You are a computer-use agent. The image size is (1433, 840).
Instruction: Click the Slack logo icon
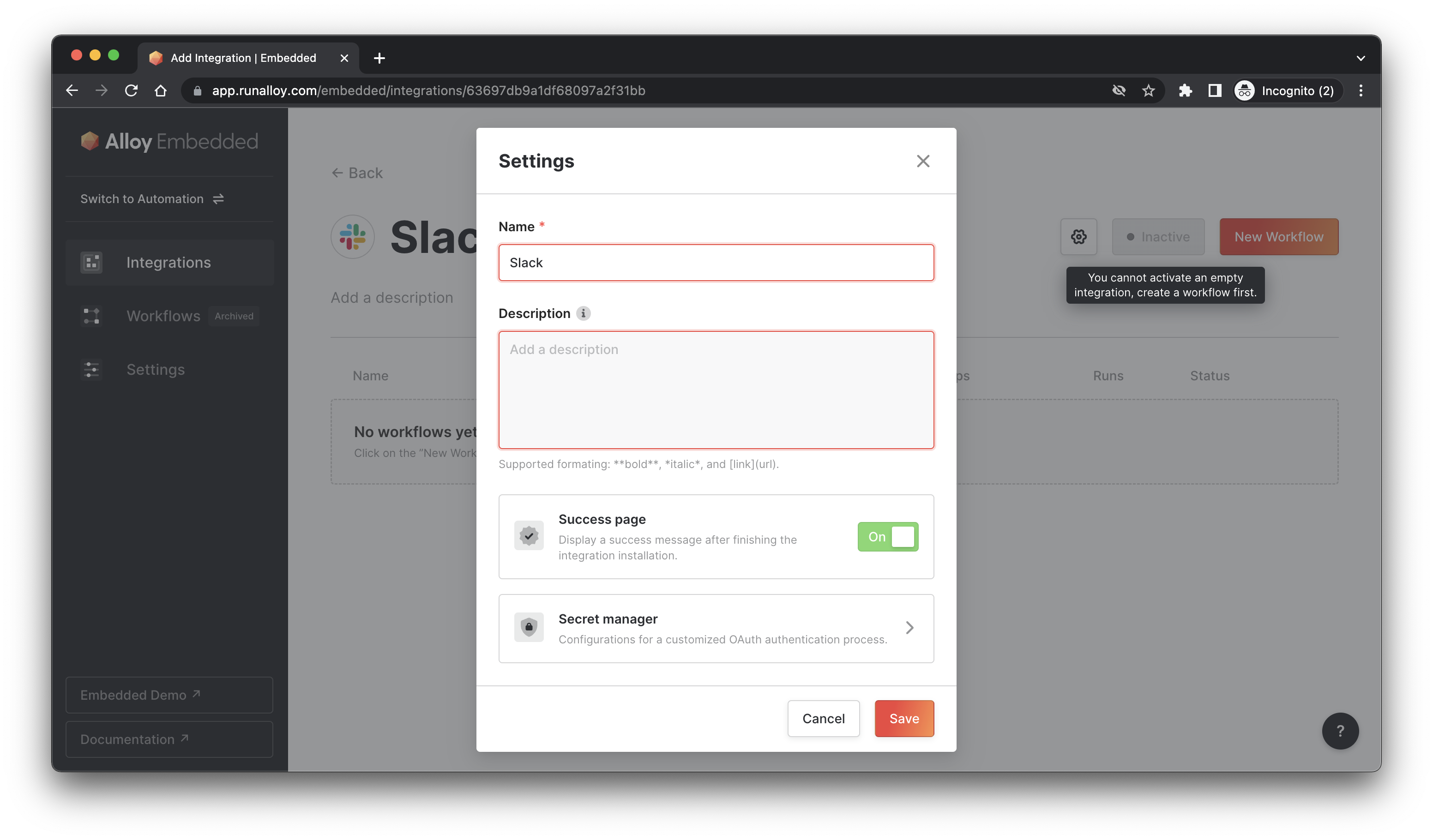click(353, 237)
